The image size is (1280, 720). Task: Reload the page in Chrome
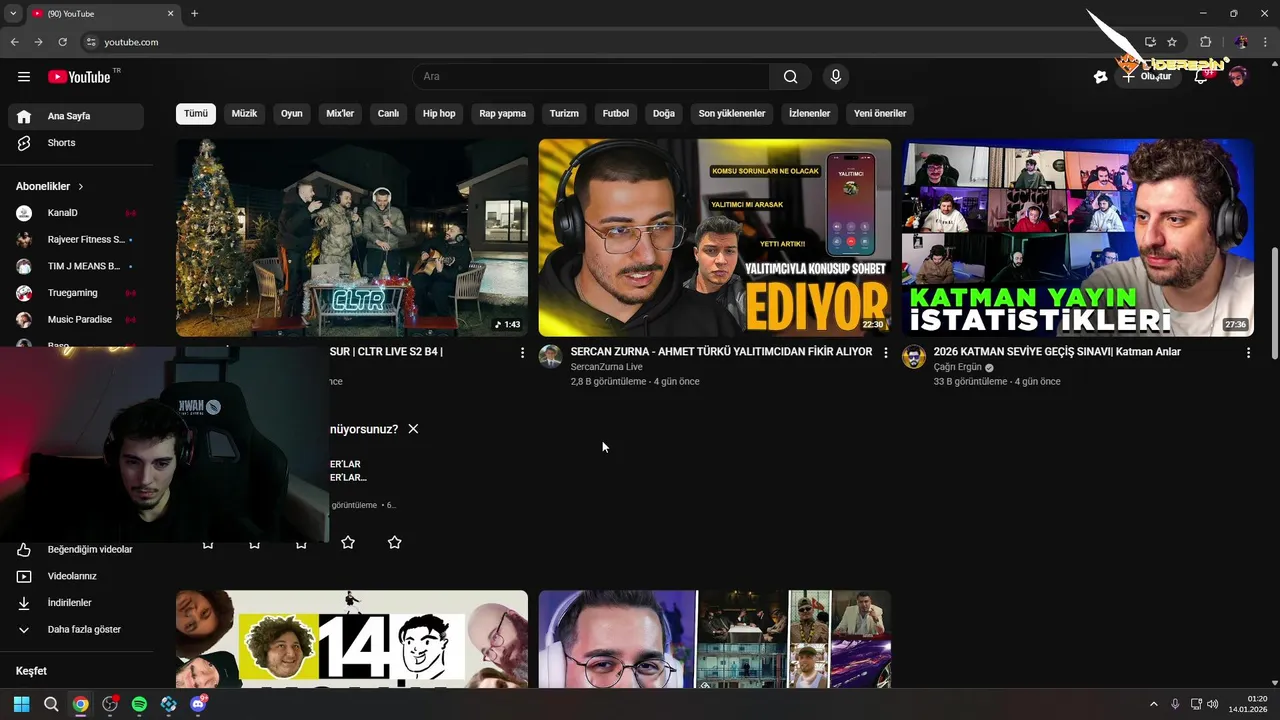coord(63,42)
